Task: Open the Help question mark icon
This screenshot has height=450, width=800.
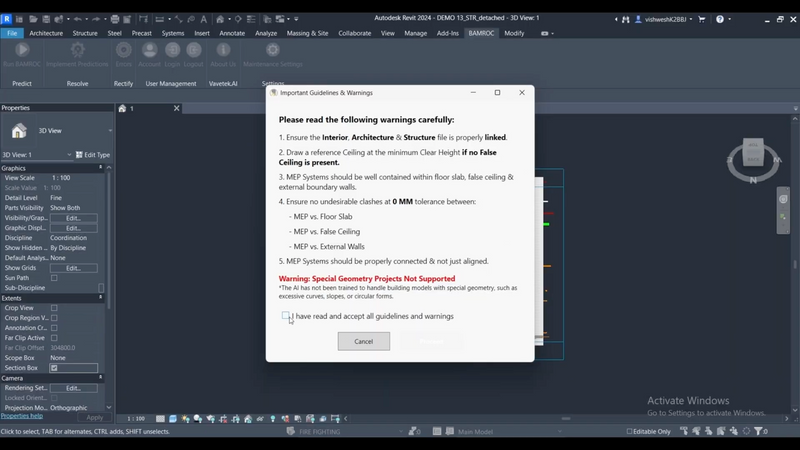Action: [x=719, y=19]
